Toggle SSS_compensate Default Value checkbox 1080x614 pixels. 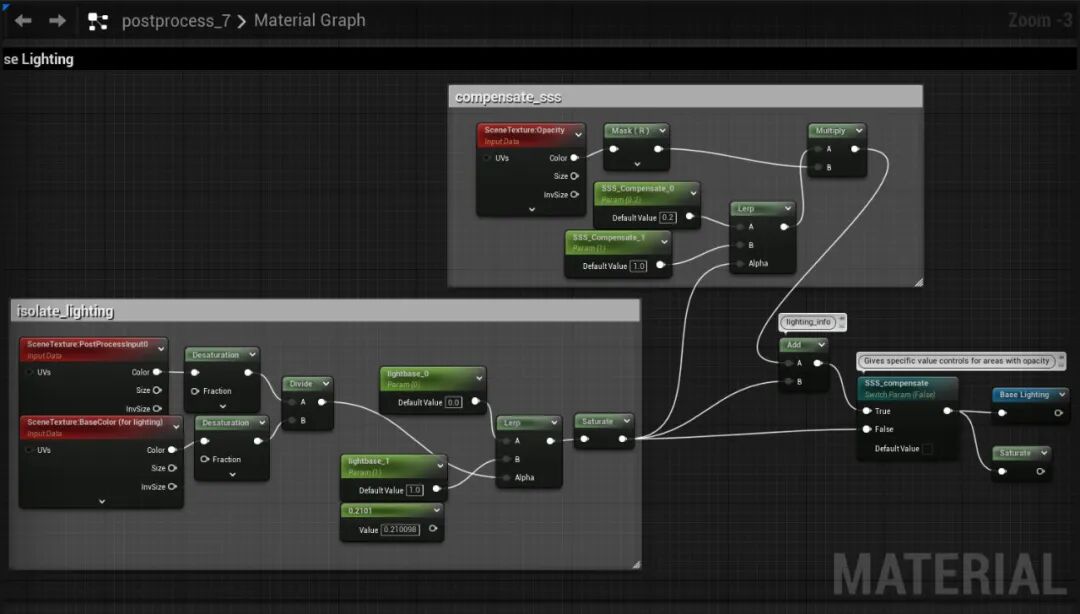[927, 449]
